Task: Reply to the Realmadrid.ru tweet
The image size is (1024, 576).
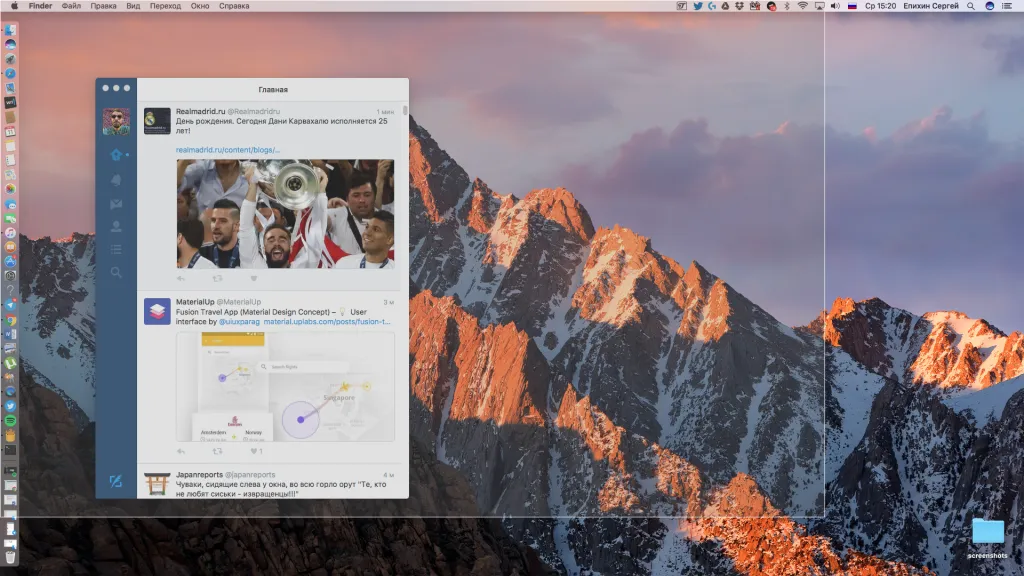Action: coord(181,278)
